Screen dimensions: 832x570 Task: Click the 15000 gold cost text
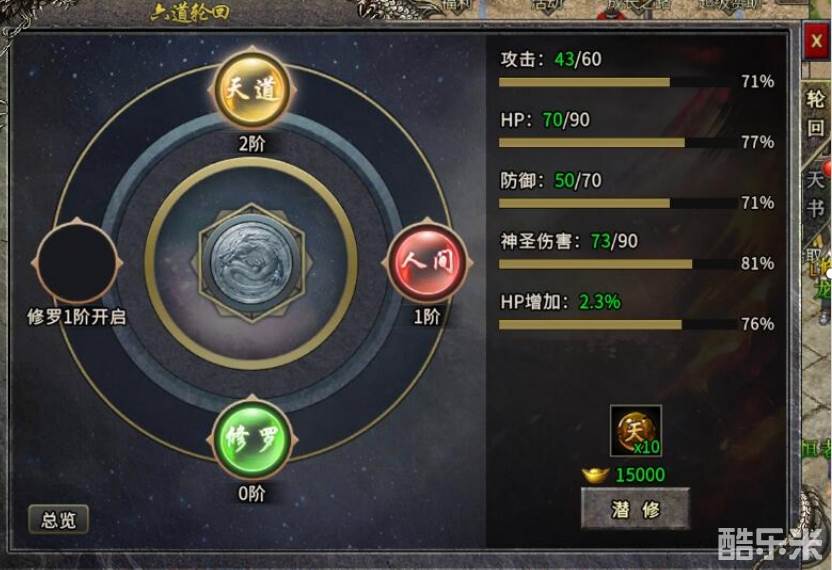[x=640, y=474]
